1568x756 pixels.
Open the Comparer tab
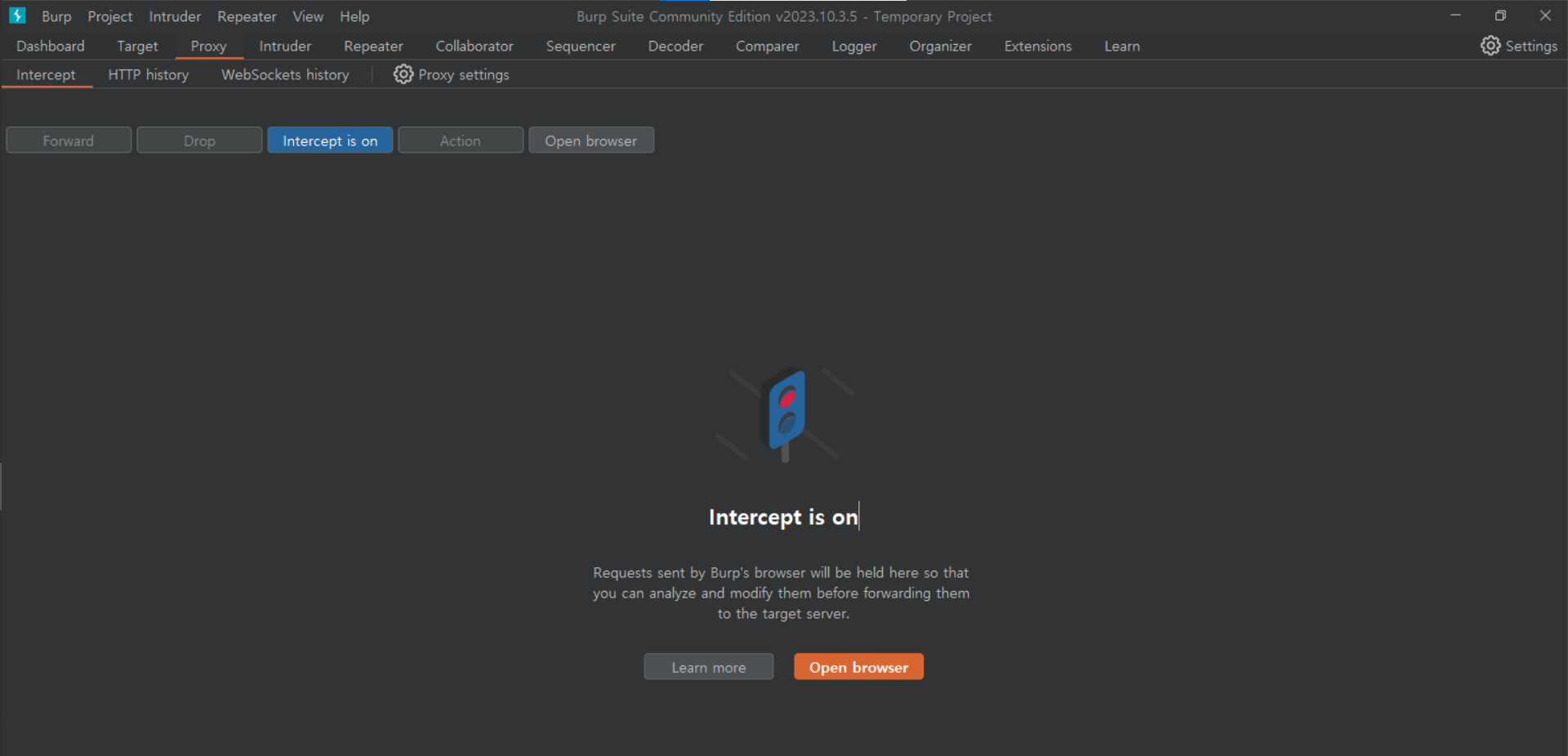pyautogui.click(x=768, y=46)
